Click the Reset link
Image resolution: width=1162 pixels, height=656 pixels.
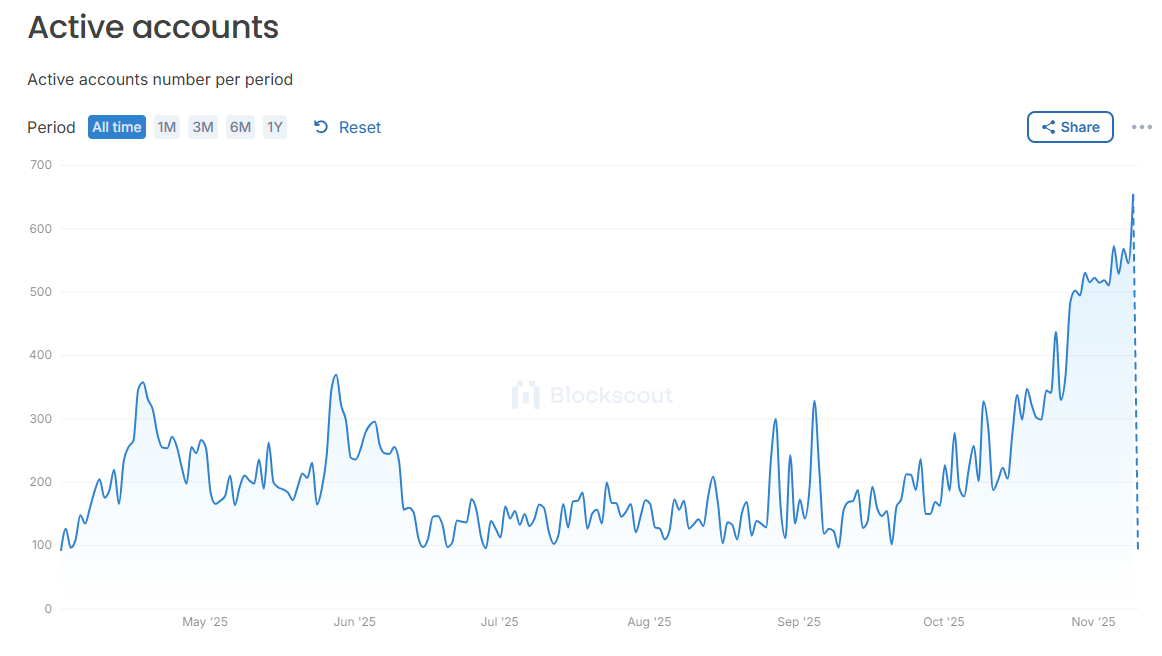[360, 127]
